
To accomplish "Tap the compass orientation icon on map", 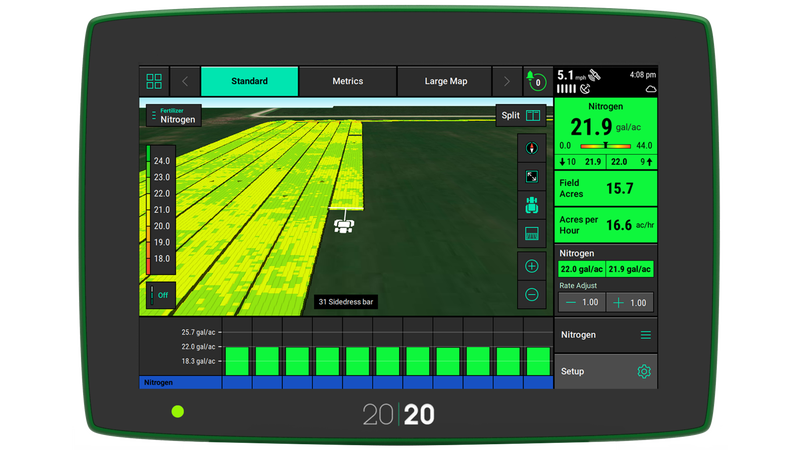I will pyautogui.click(x=532, y=147).
